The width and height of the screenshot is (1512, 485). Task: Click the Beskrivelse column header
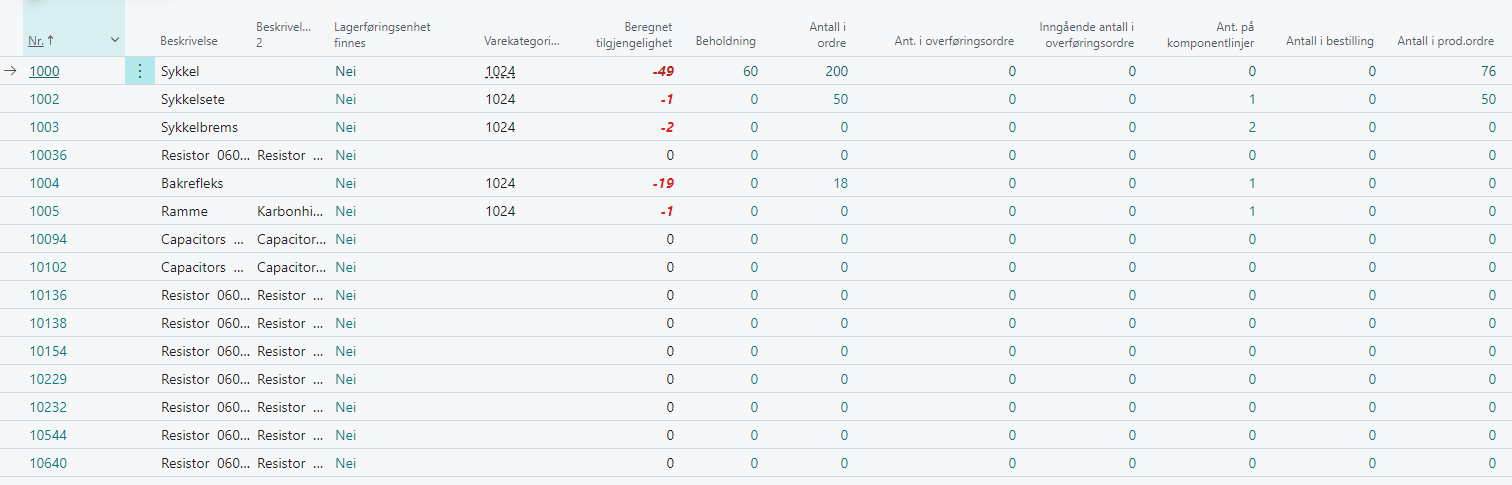(189, 41)
